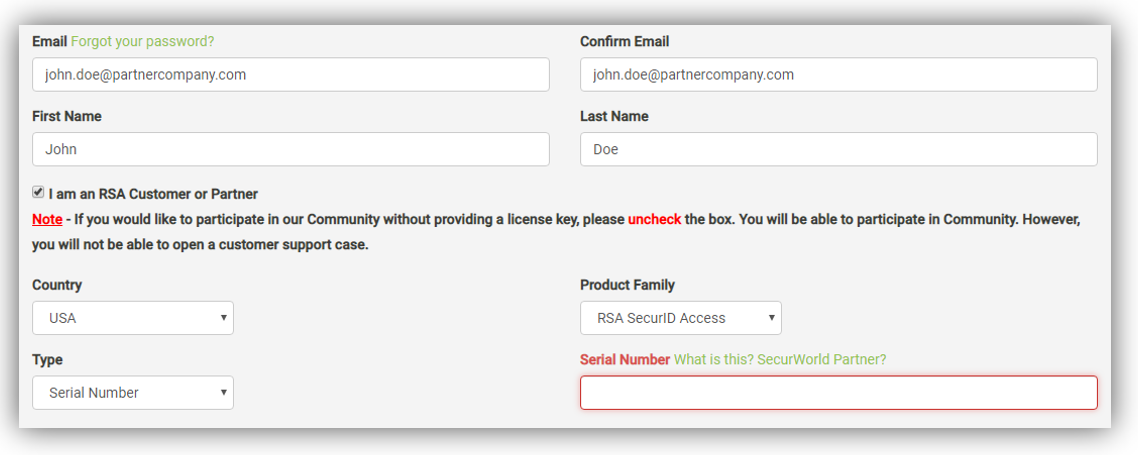Uncheck the RSA Customer or Partner checkbox
Viewport: 1138px width, 455px height.
click(38, 192)
